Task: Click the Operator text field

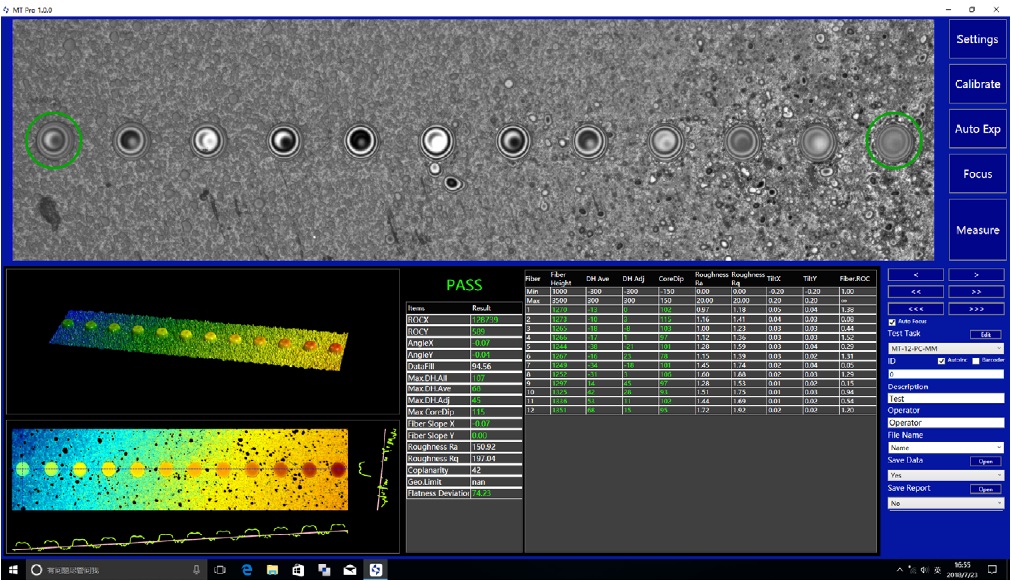Action: [945, 423]
